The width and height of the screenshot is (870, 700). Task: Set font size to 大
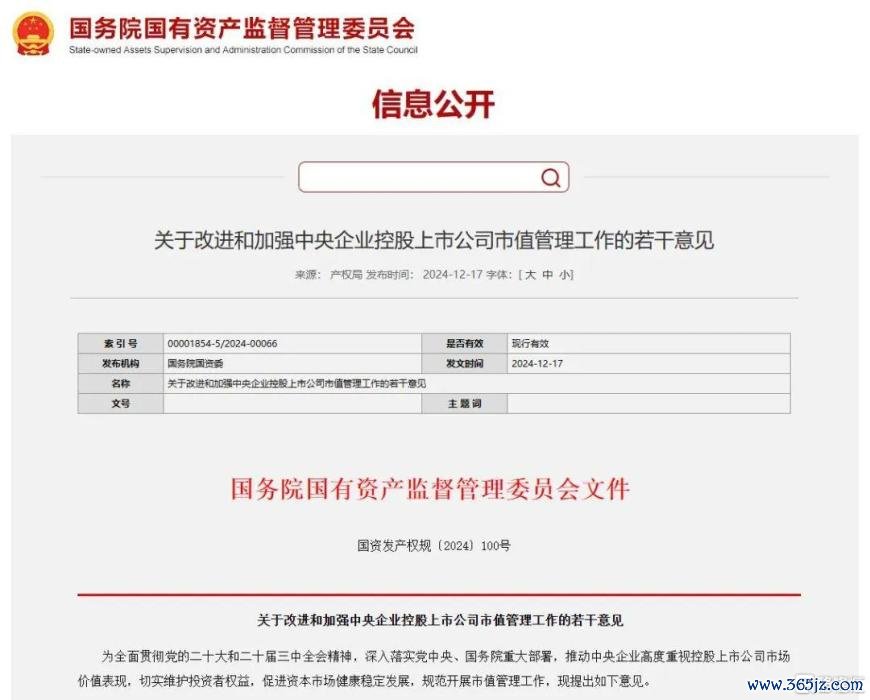pyautogui.click(x=530, y=275)
